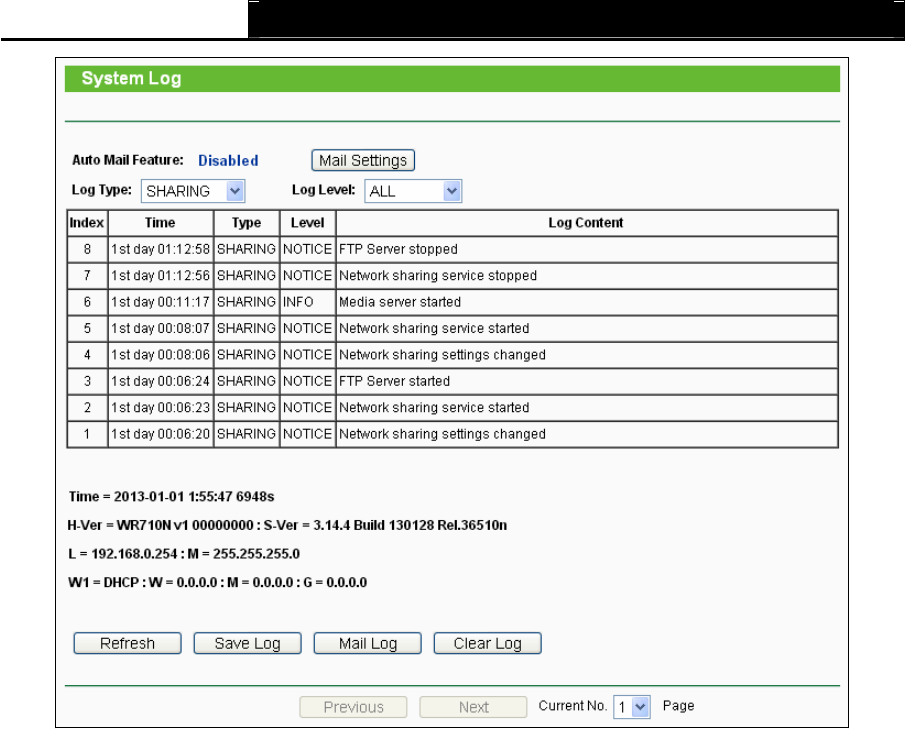Click the Time column header
Image resolution: width=905 pixels, height=729 pixels.
[x=160, y=223]
